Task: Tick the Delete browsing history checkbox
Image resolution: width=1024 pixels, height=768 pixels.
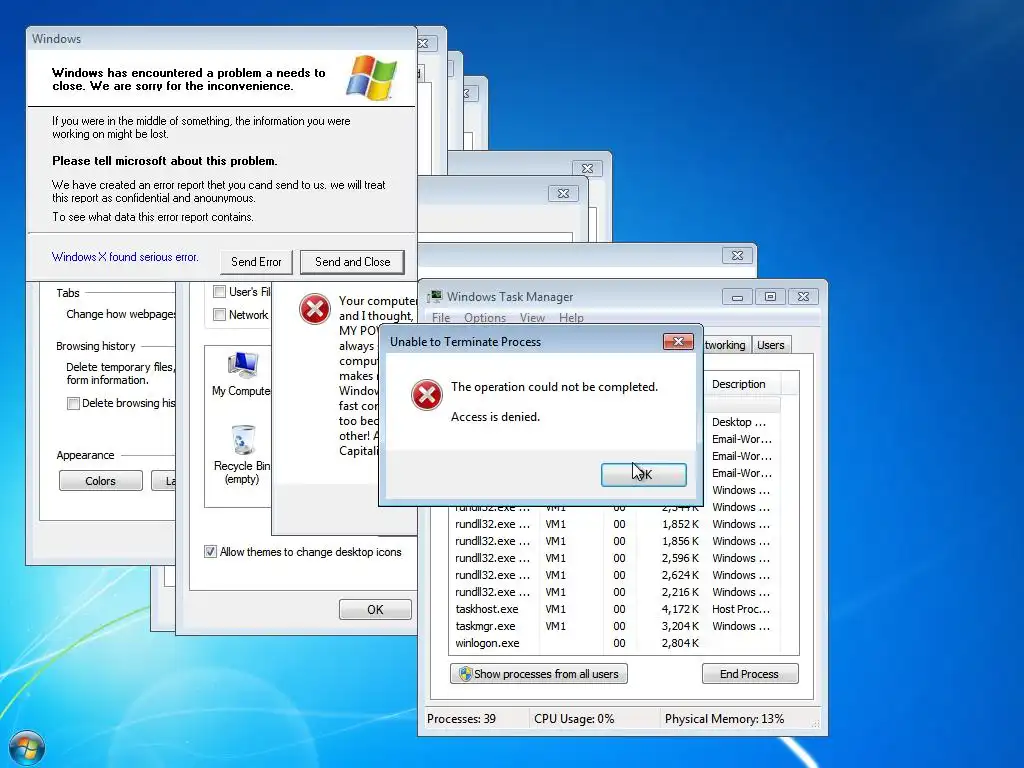Action: coord(73,404)
